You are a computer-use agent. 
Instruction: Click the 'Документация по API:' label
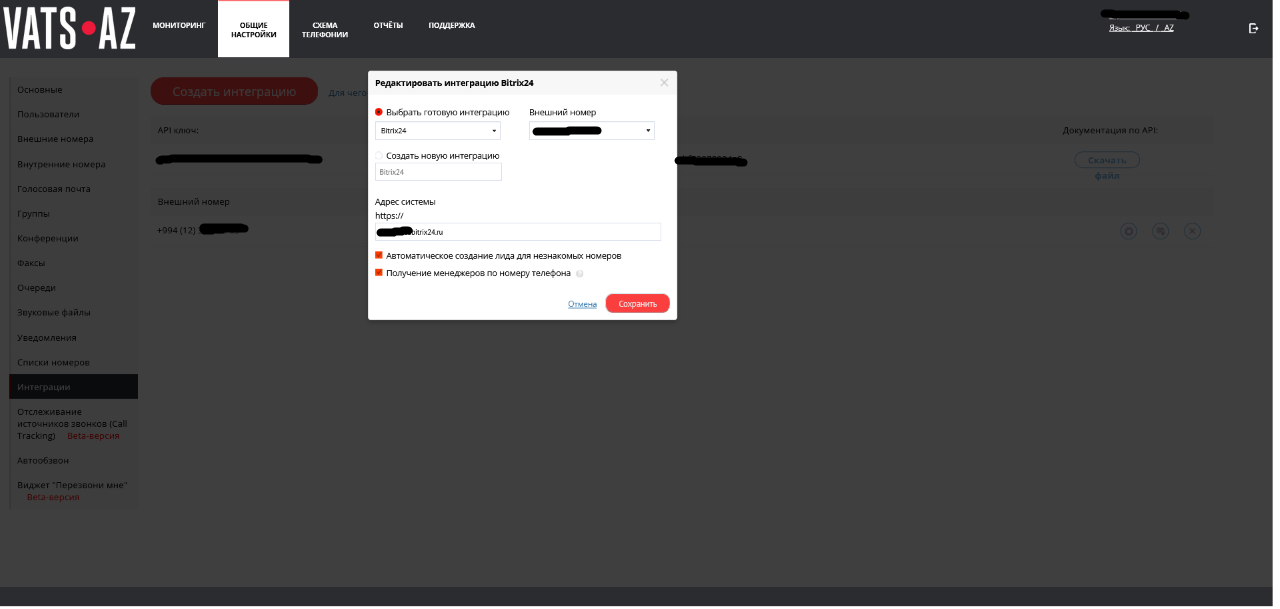point(1110,130)
